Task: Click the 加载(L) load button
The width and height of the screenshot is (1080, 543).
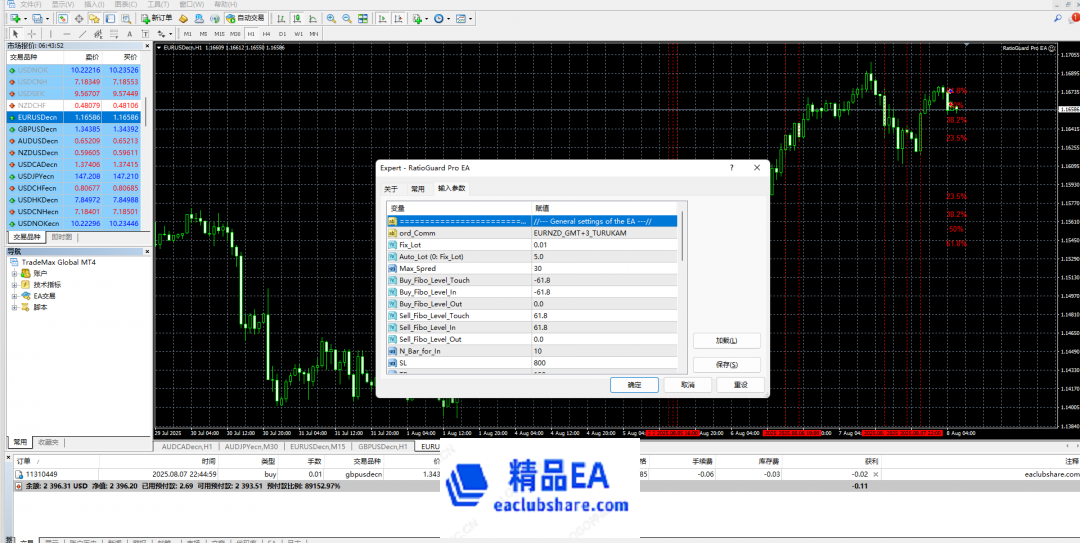Action: [x=726, y=340]
